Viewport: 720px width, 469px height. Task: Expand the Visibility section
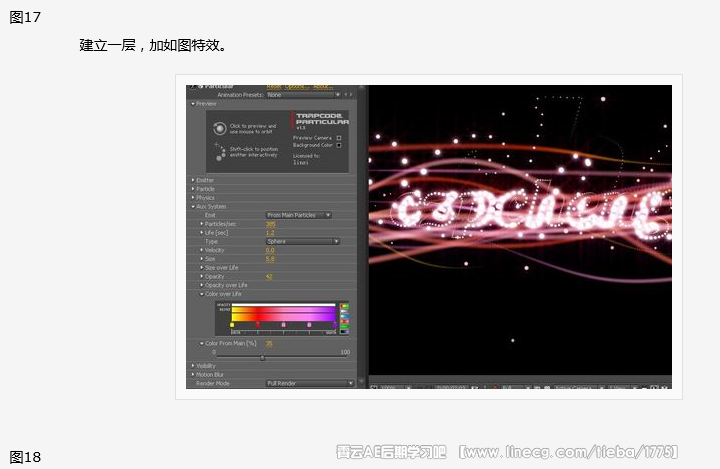pos(193,366)
